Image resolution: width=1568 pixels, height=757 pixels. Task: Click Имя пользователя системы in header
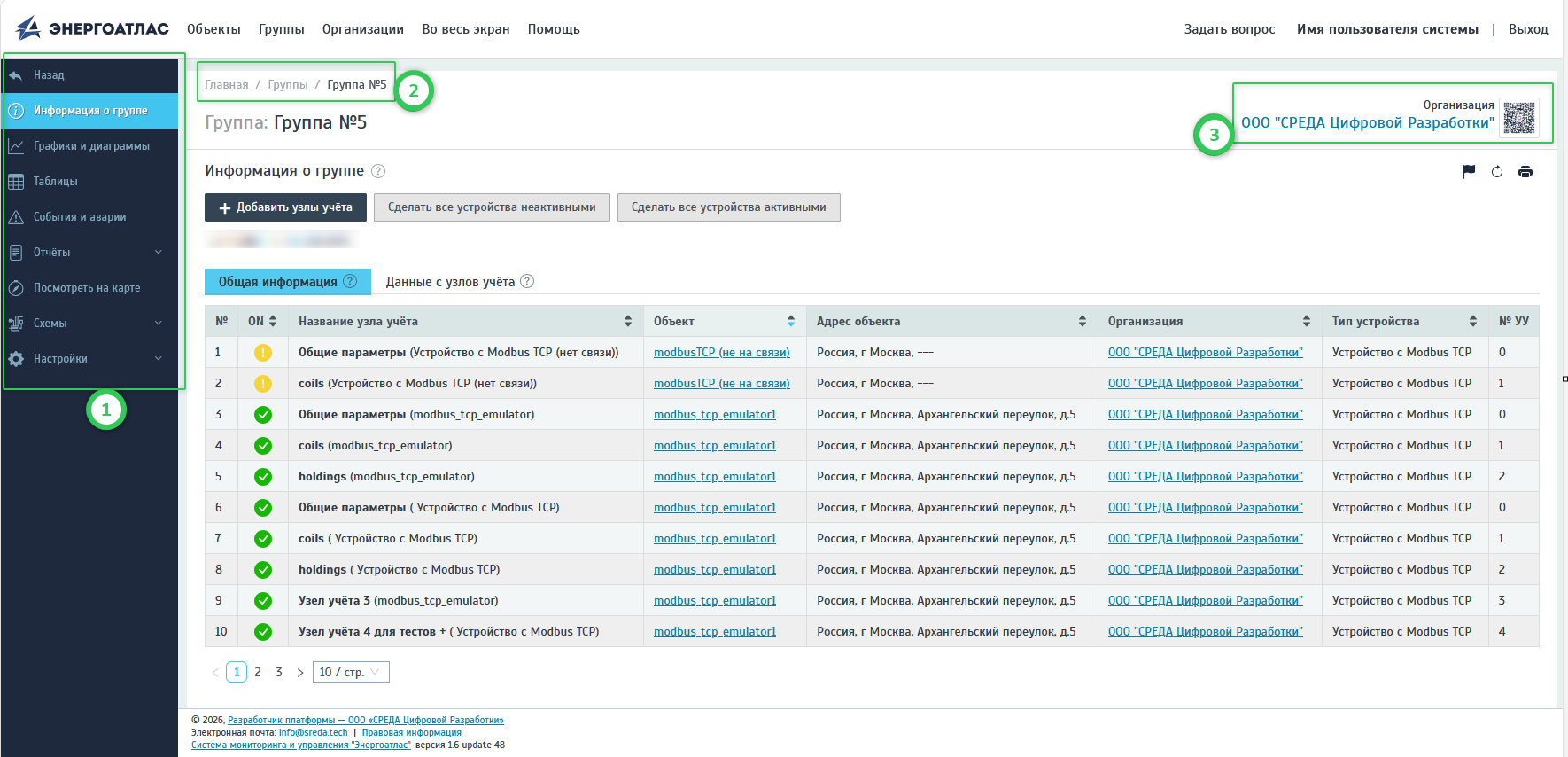(x=1387, y=29)
